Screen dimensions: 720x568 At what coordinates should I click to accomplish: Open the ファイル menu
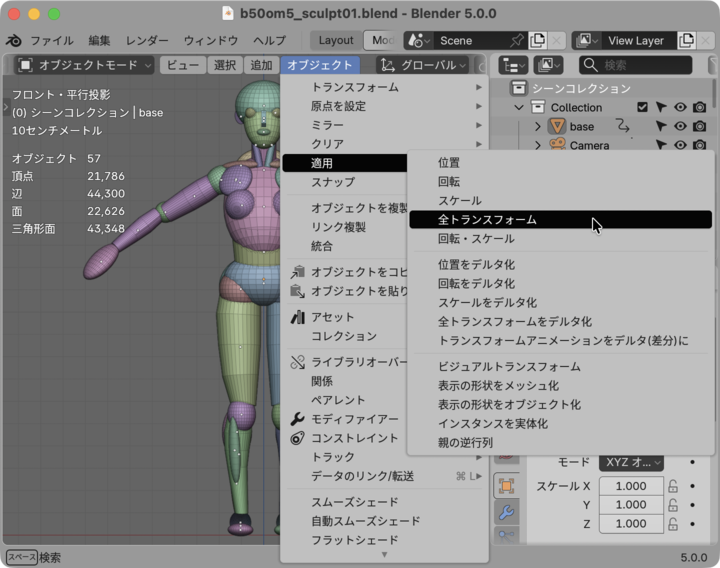click(51, 40)
